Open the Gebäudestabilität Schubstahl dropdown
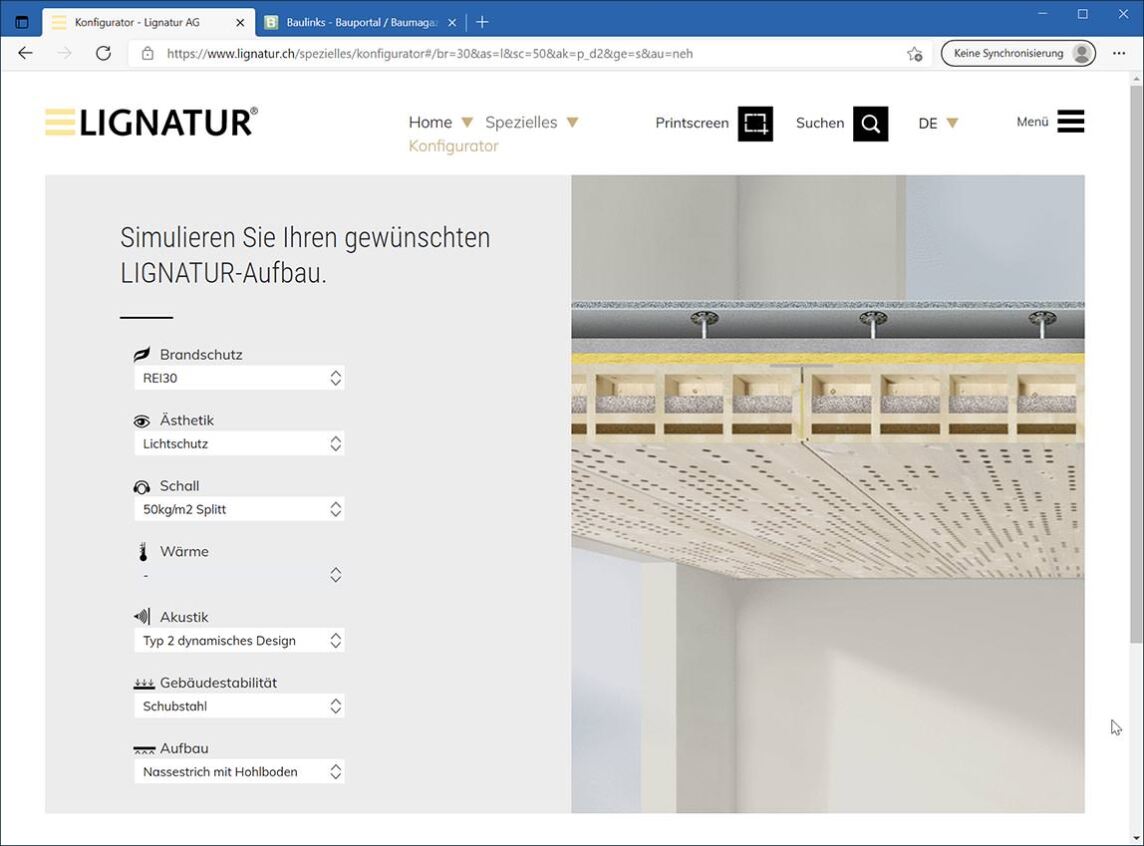Image resolution: width=1144 pixels, height=846 pixels. coord(239,706)
